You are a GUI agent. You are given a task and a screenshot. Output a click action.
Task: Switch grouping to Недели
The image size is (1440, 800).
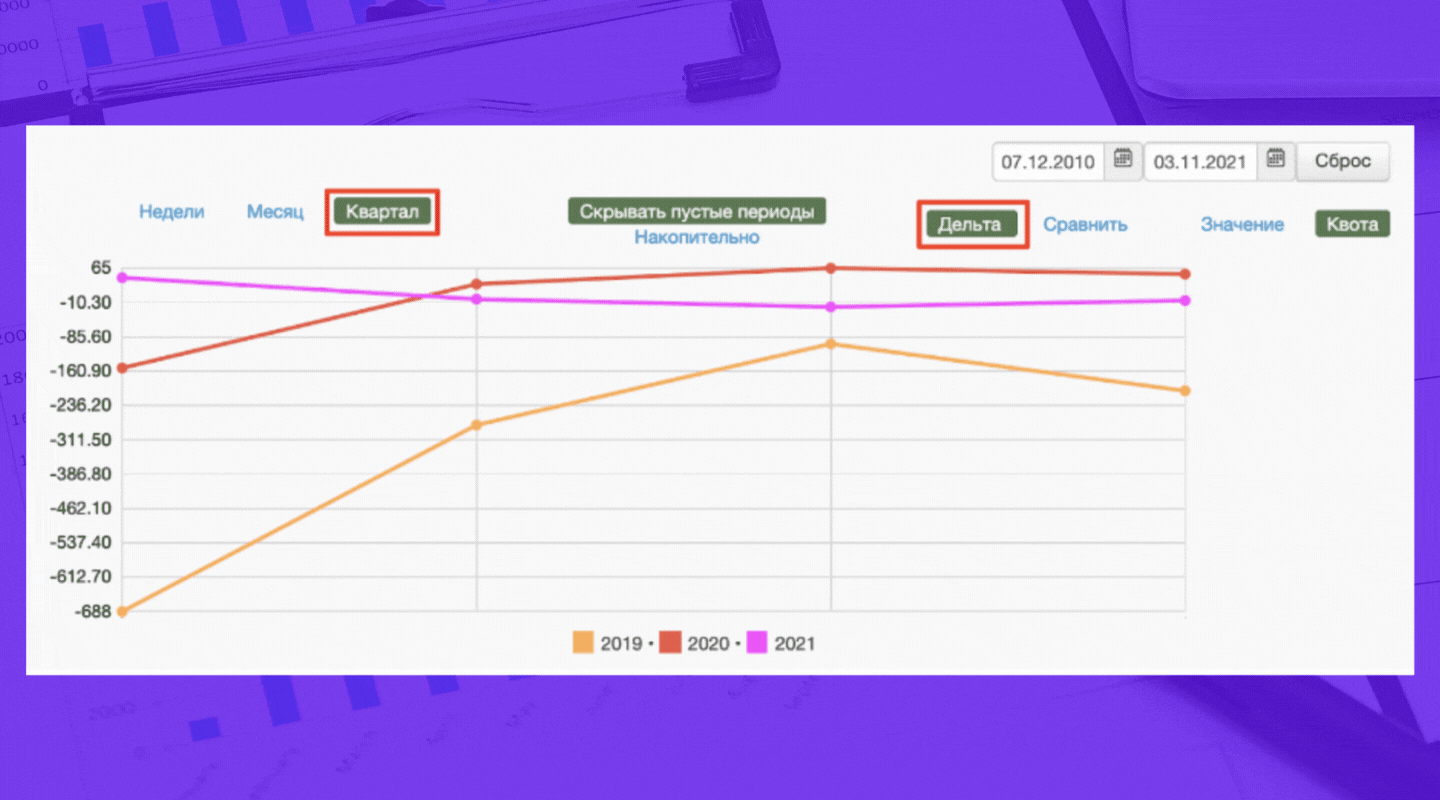tap(172, 212)
